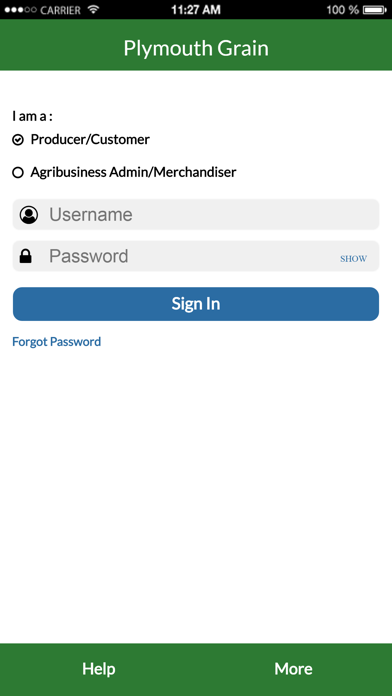Open the More tab

click(293, 669)
